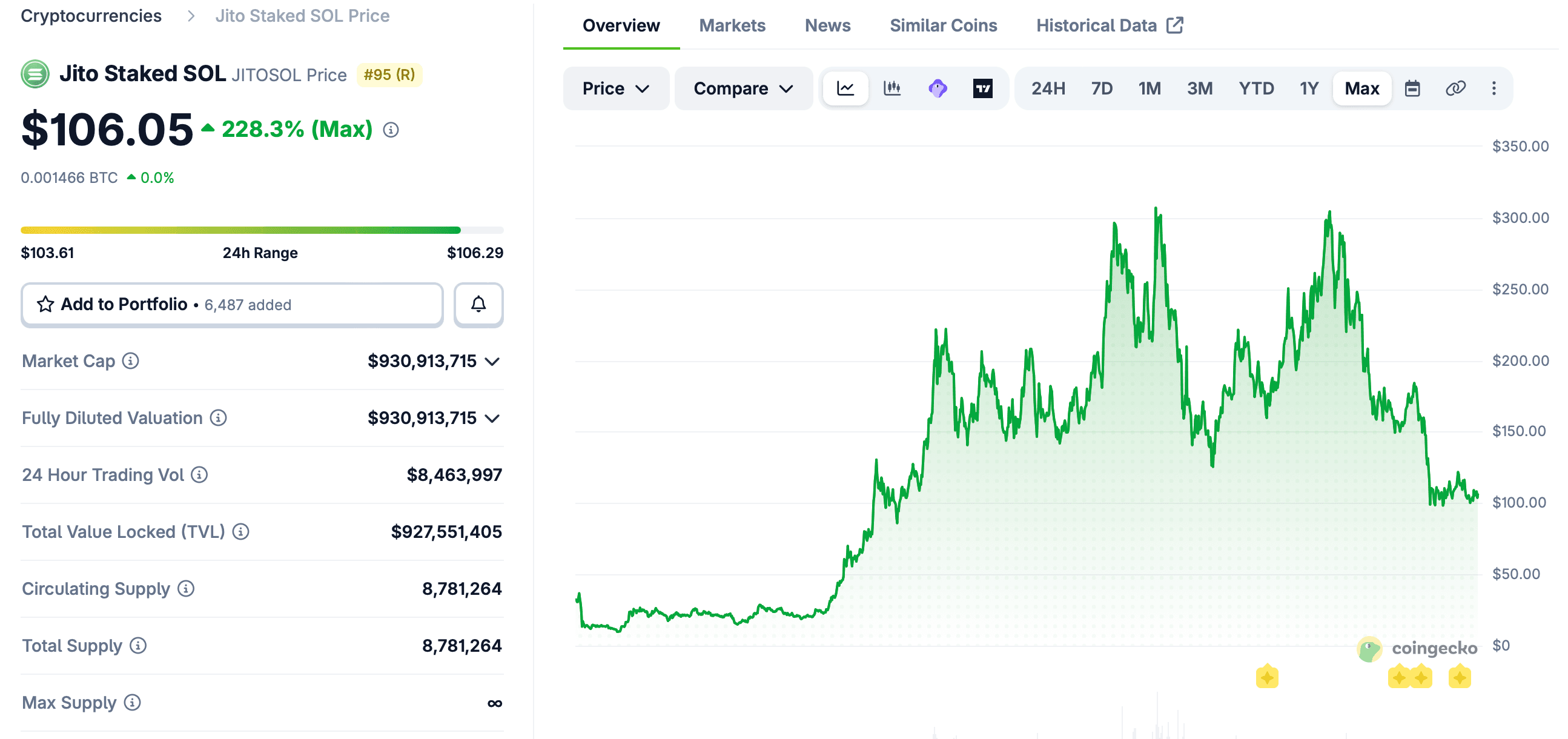Open Cryptocurrencies breadcrumb link

[91, 16]
